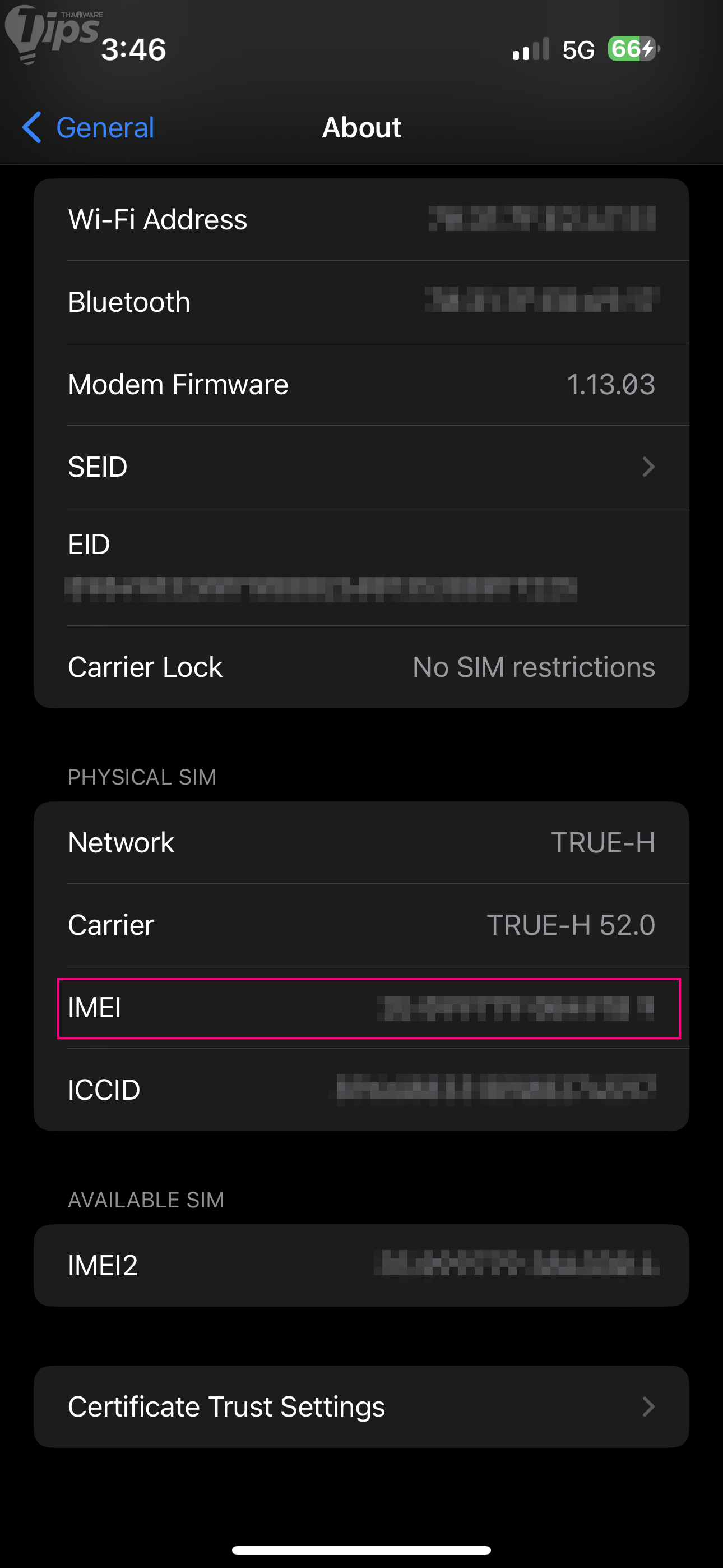The height and width of the screenshot is (1568, 723).
Task: Tap the home indicator bar
Action: 361,1549
